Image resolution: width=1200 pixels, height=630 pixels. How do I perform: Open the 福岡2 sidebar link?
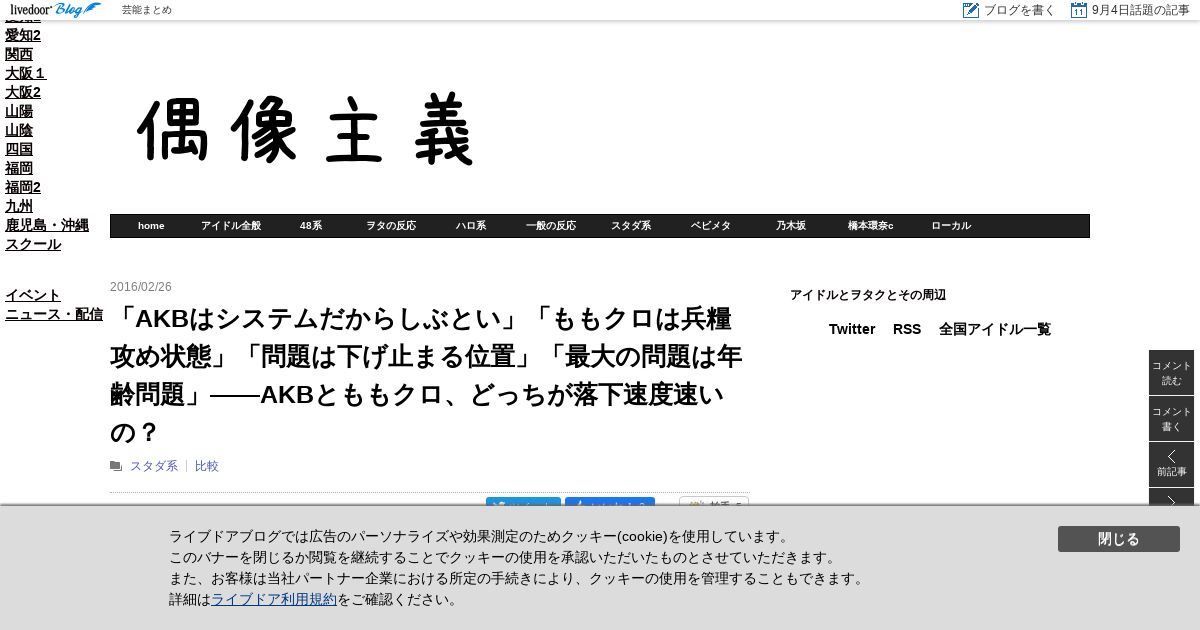coord(23,187)
